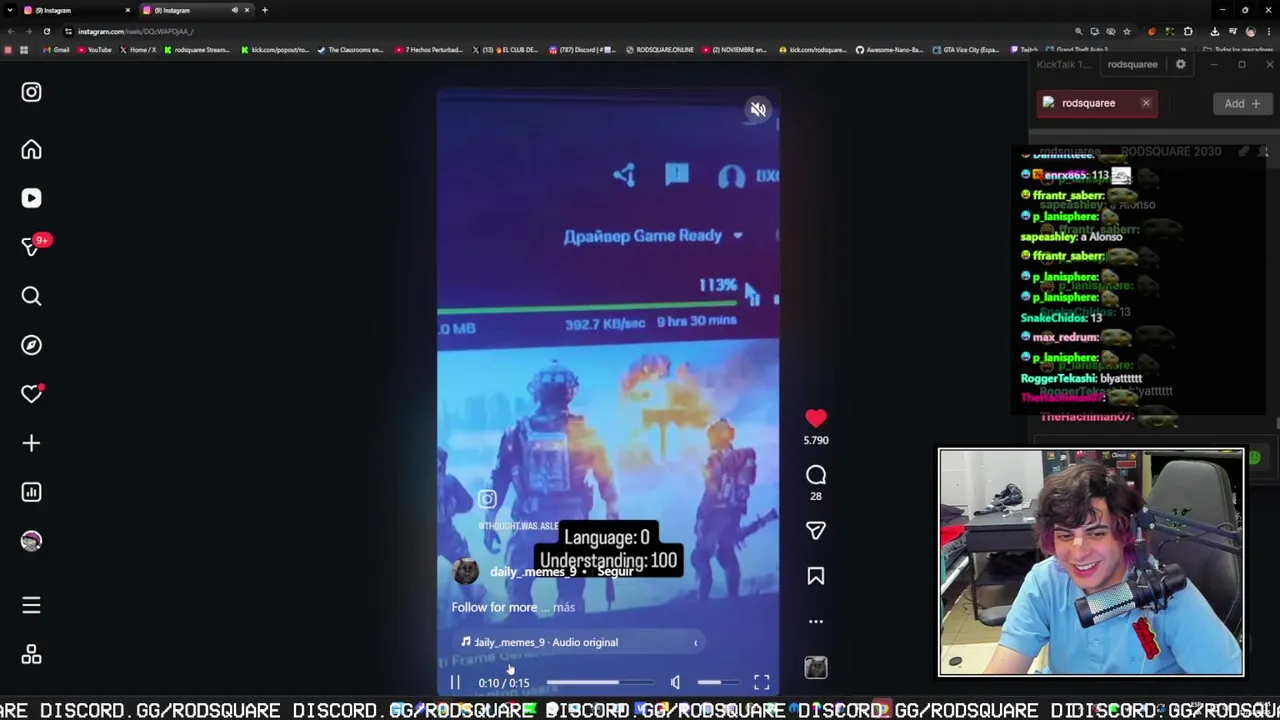This screenshot has width=1280, height=720.
Task: Go to Instagram Home feed icon
Action: [x=31, y=150]
